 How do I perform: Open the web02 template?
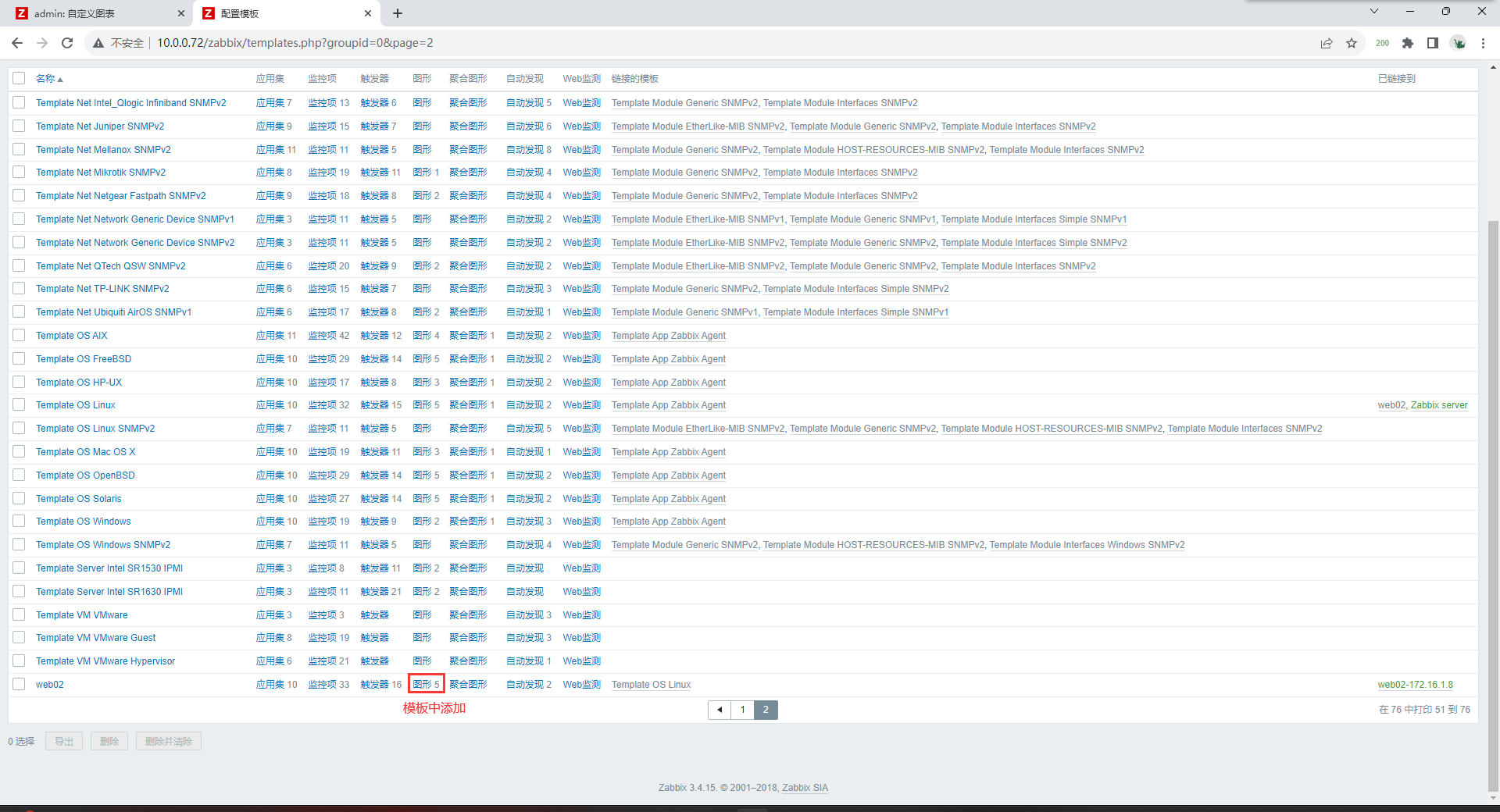tap(50, 685)
